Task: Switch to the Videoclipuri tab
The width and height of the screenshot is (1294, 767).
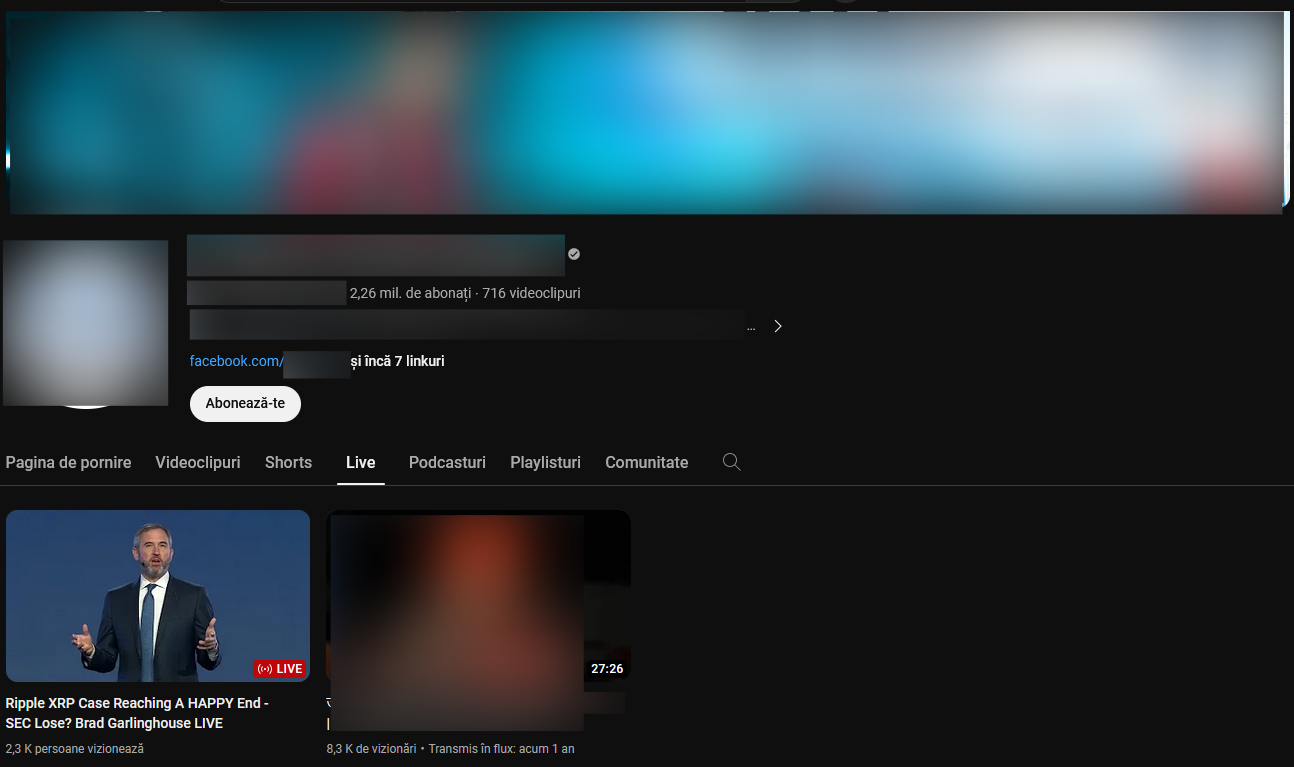Action: pos(198,462)
